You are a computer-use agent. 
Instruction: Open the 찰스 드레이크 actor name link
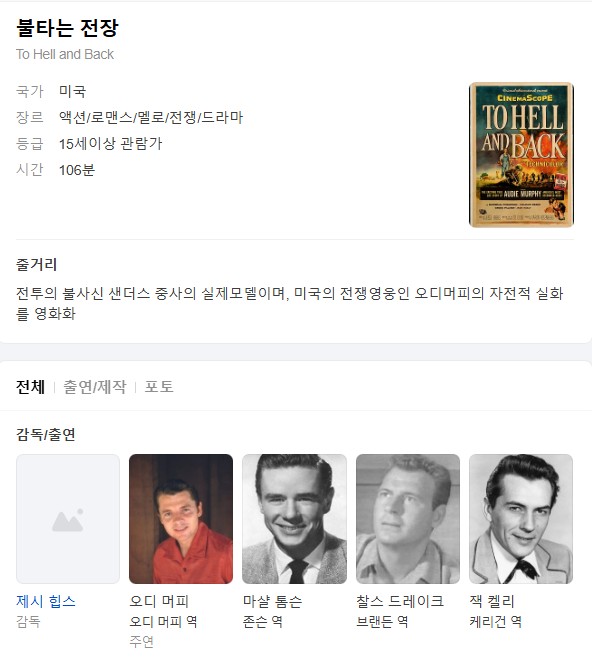[x=400, y=601]
